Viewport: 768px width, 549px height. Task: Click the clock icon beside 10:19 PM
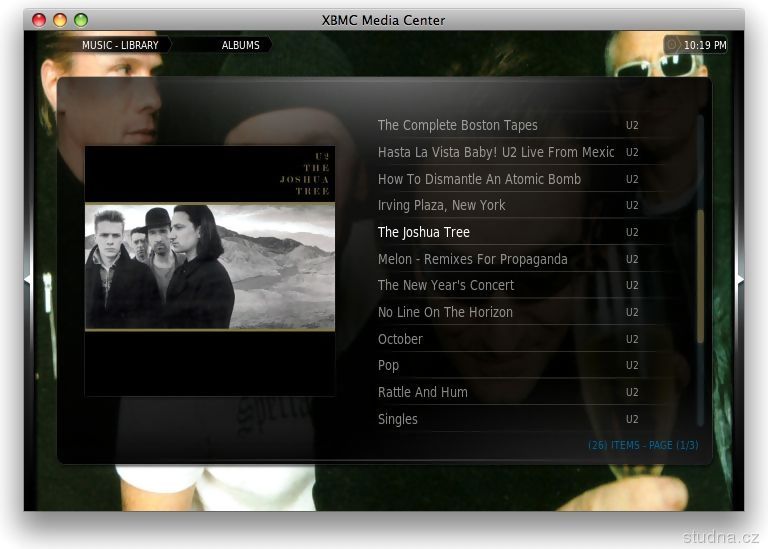(x=672, y=45)
